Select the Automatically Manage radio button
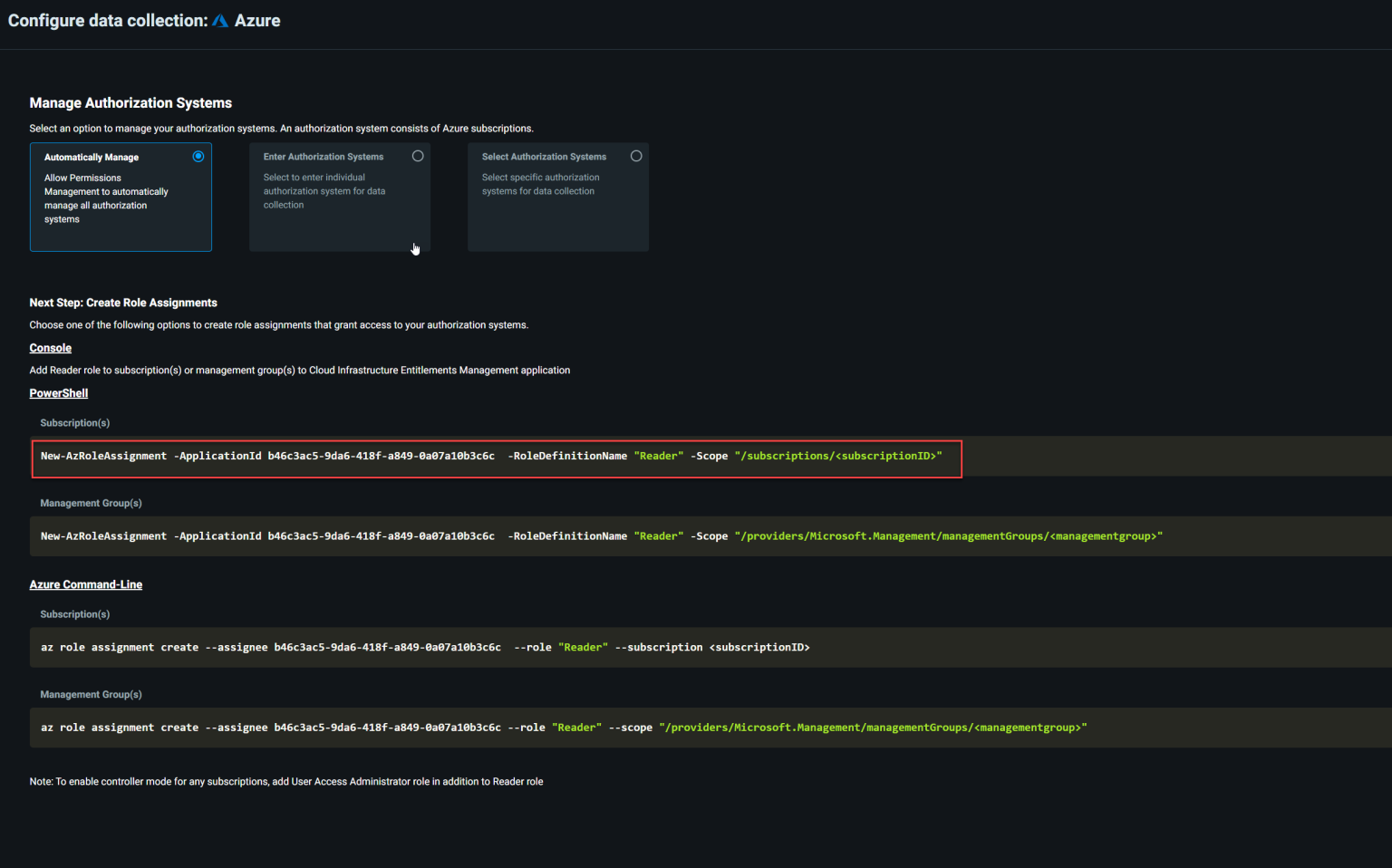1392x868 pixels. point(198,156)
